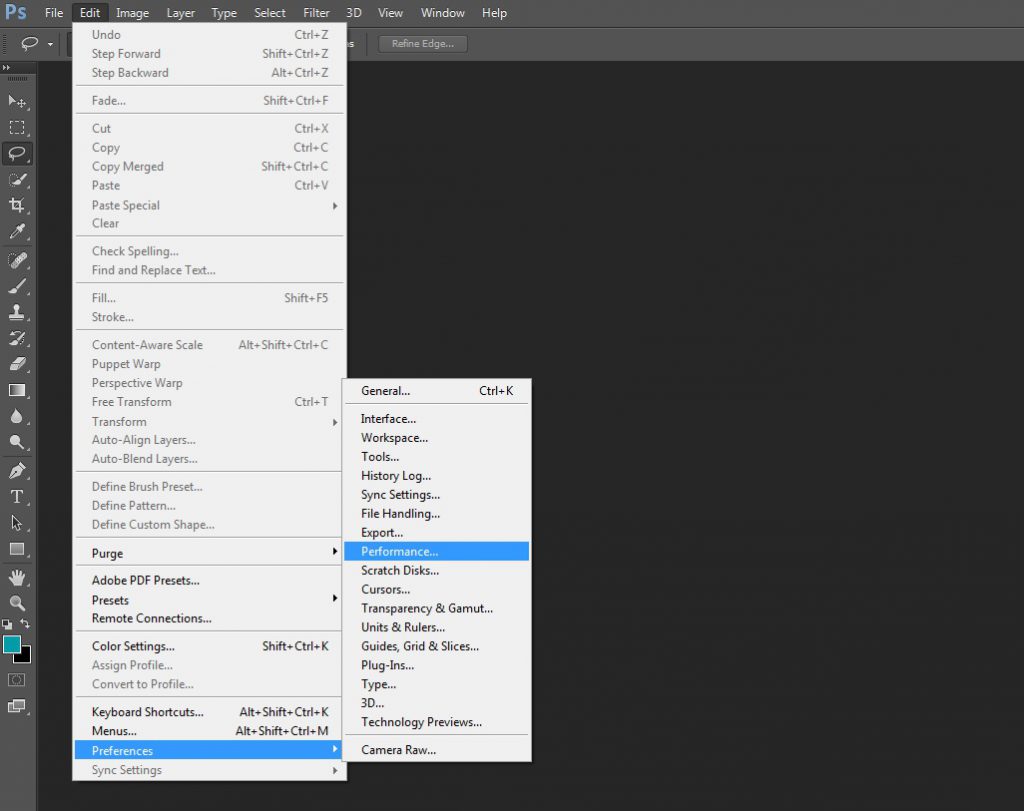Open the Filter menu
1024x811 pixels.
316,12
